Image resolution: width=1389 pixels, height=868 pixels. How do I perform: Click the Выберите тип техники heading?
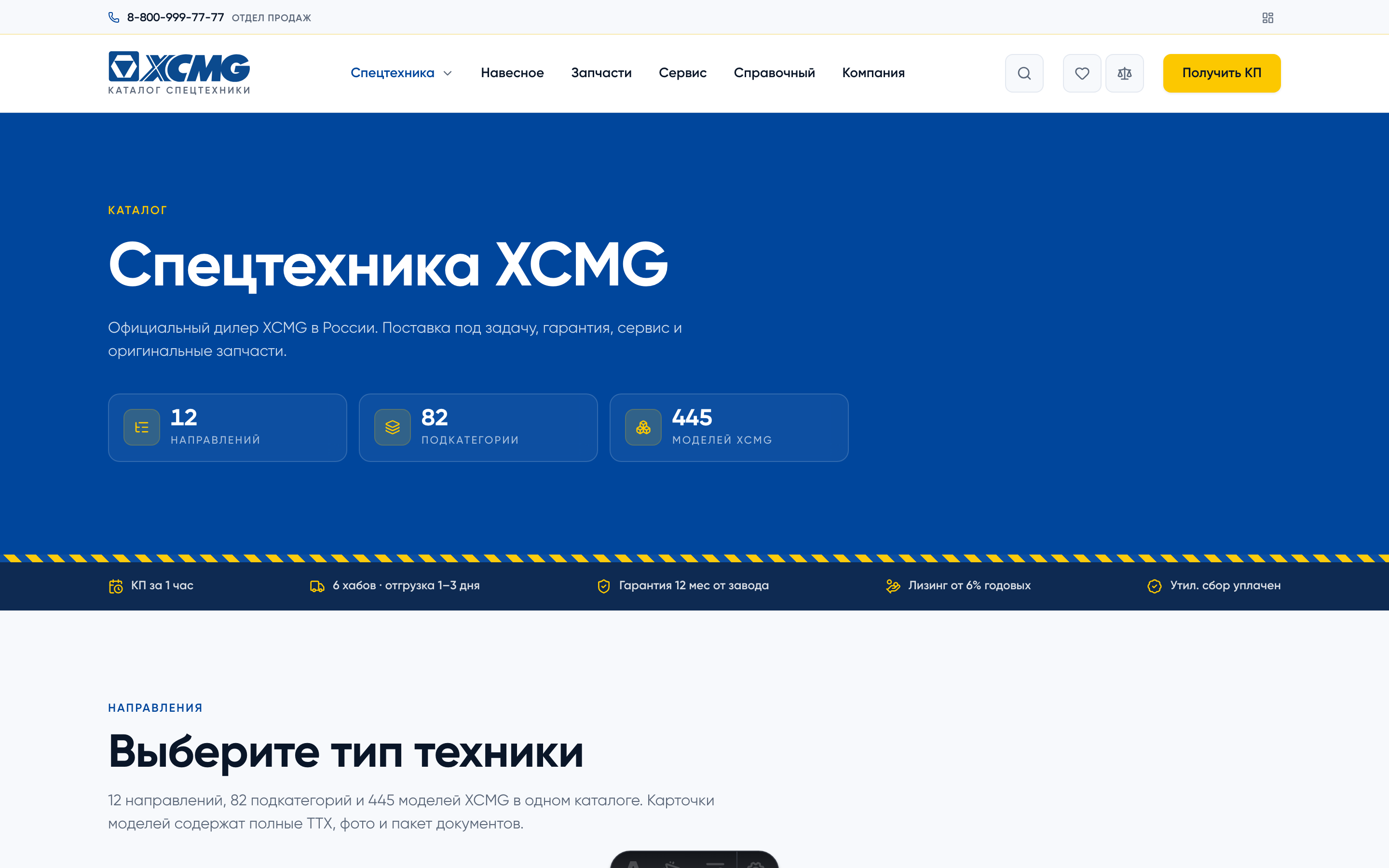pos(346,753)
